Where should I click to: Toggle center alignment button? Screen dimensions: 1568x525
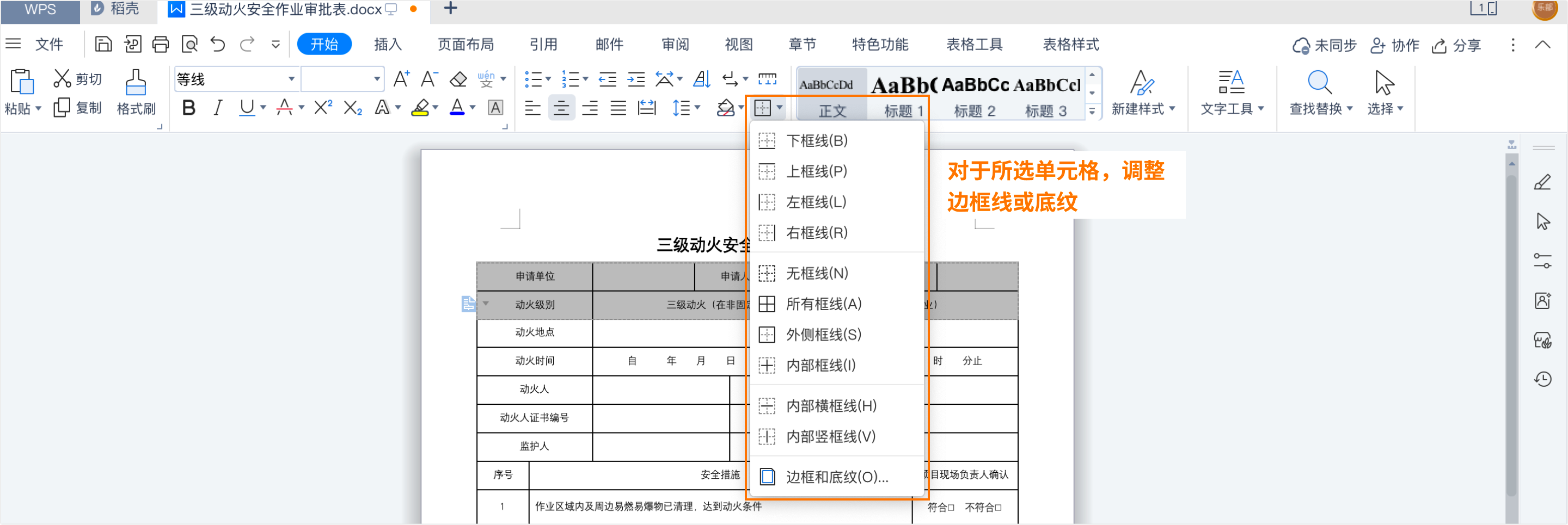tap(561, 108)
